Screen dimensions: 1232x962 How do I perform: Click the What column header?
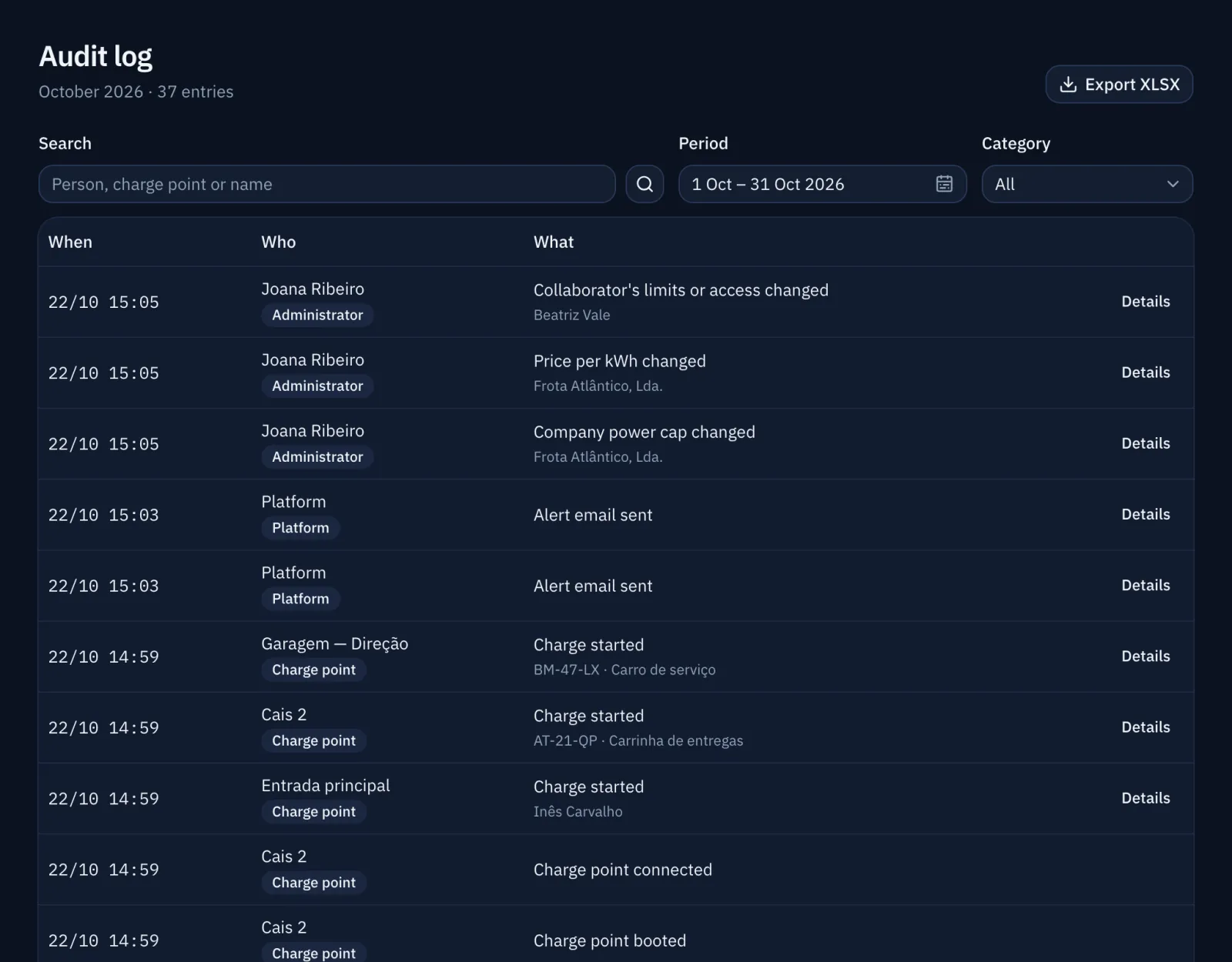(x=554, y=242)
